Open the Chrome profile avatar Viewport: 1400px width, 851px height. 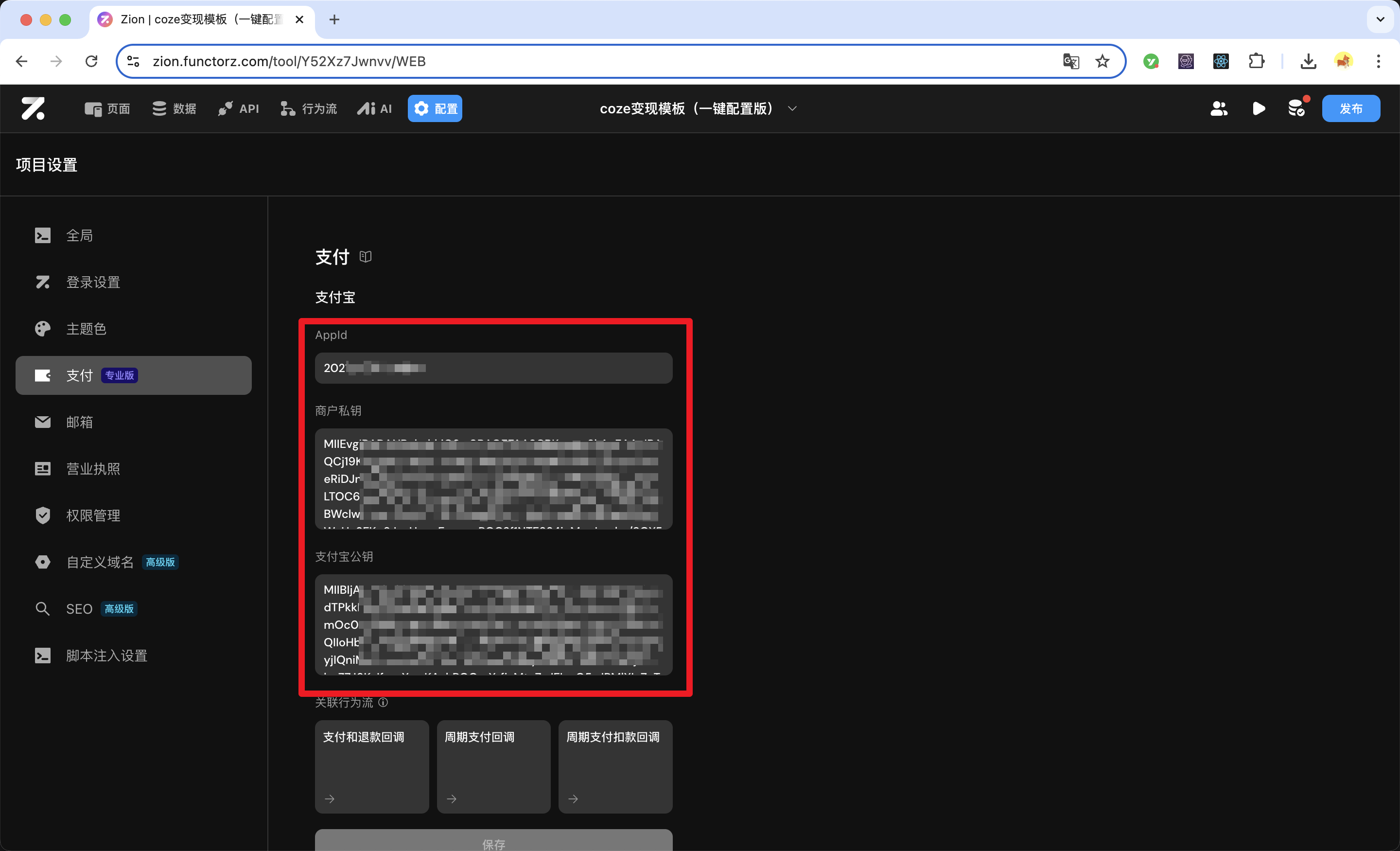click(1343, 61)
